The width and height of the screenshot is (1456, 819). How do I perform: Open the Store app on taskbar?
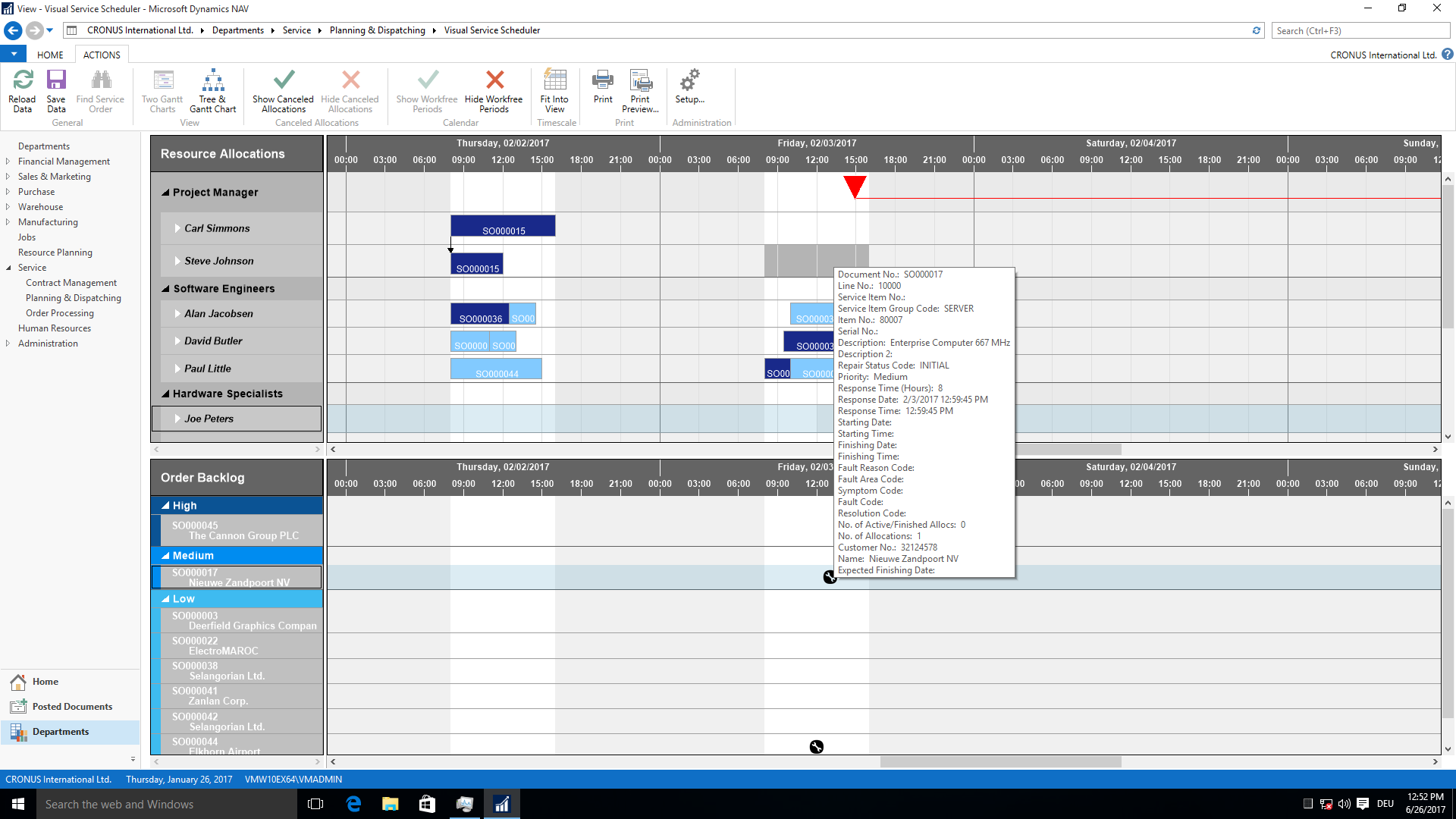[x=427, y=804]
